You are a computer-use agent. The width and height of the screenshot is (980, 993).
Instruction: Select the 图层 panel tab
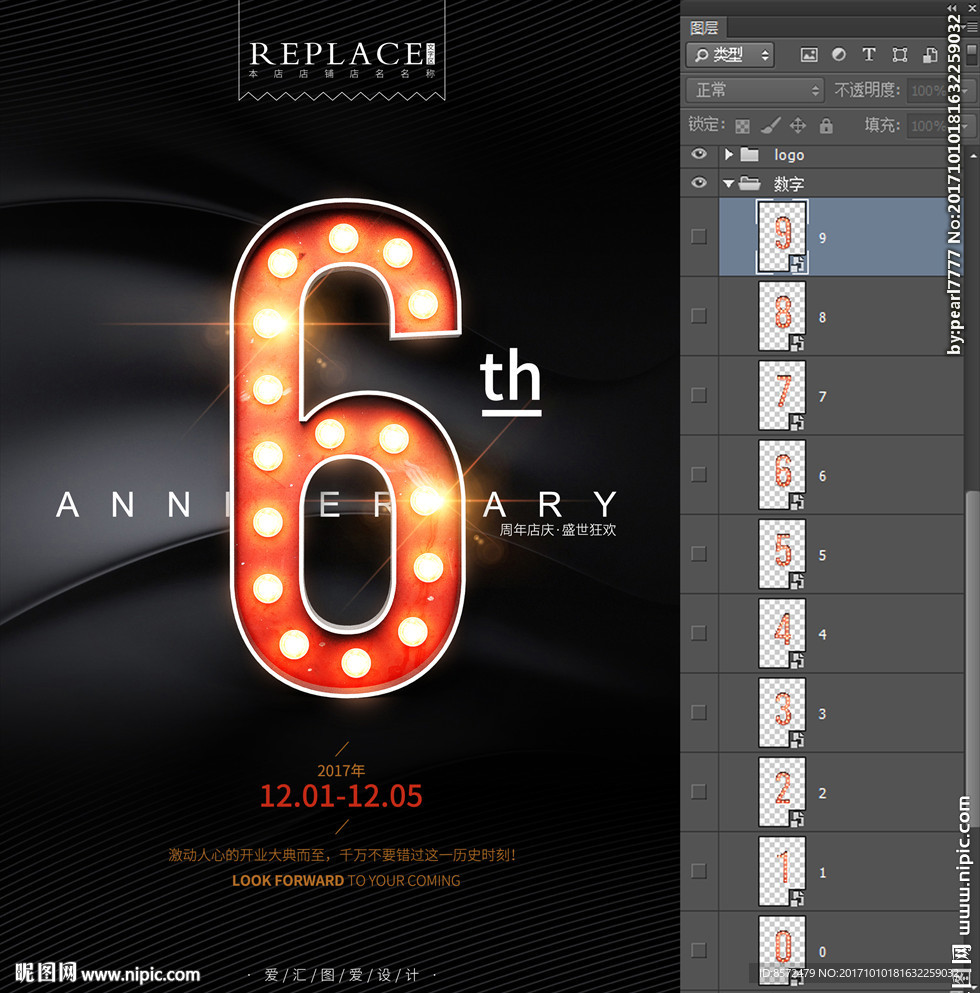click(x=704, y=28)
